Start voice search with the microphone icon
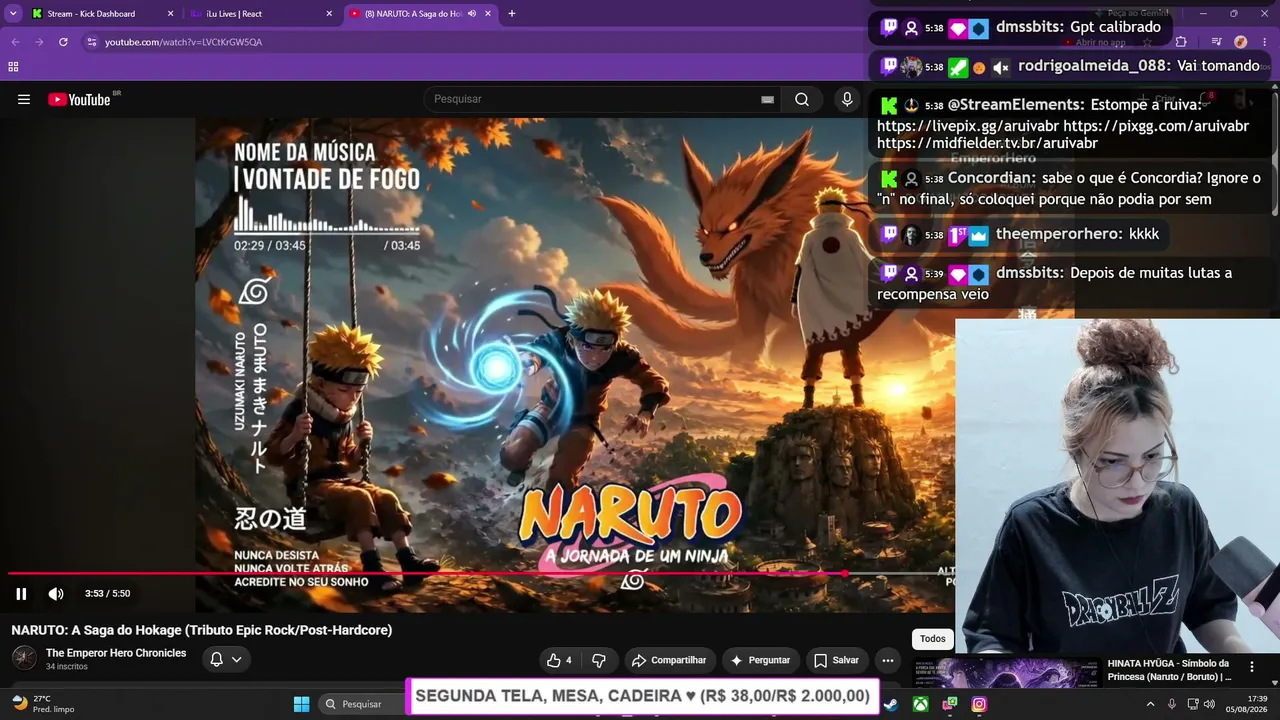The width and height of the screenshot is (1280, 720). 847,99
